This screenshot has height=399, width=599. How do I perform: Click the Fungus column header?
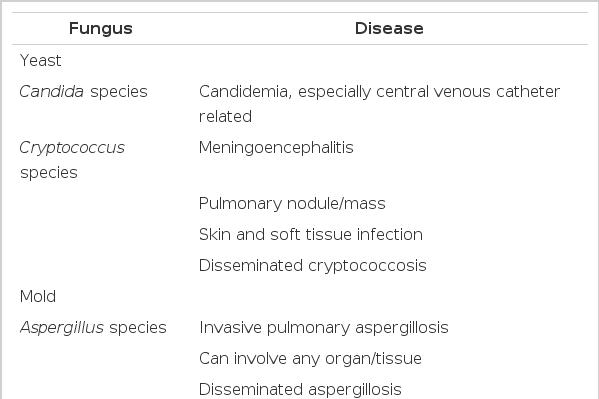pyautogui.click(x=101, y=29)
